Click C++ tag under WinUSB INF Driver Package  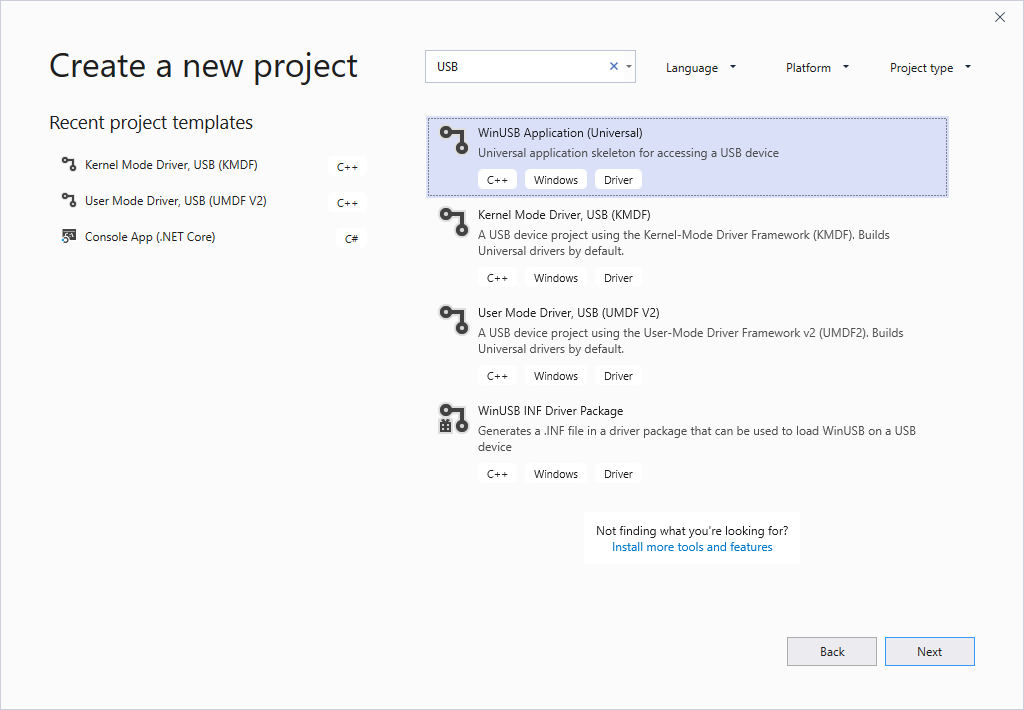click(497, 474)
